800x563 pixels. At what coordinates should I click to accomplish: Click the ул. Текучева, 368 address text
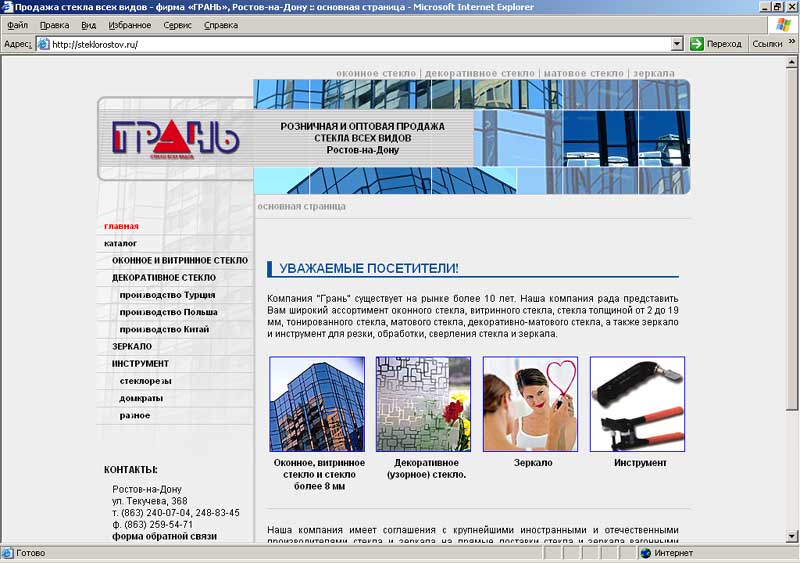tap(149, 501)
